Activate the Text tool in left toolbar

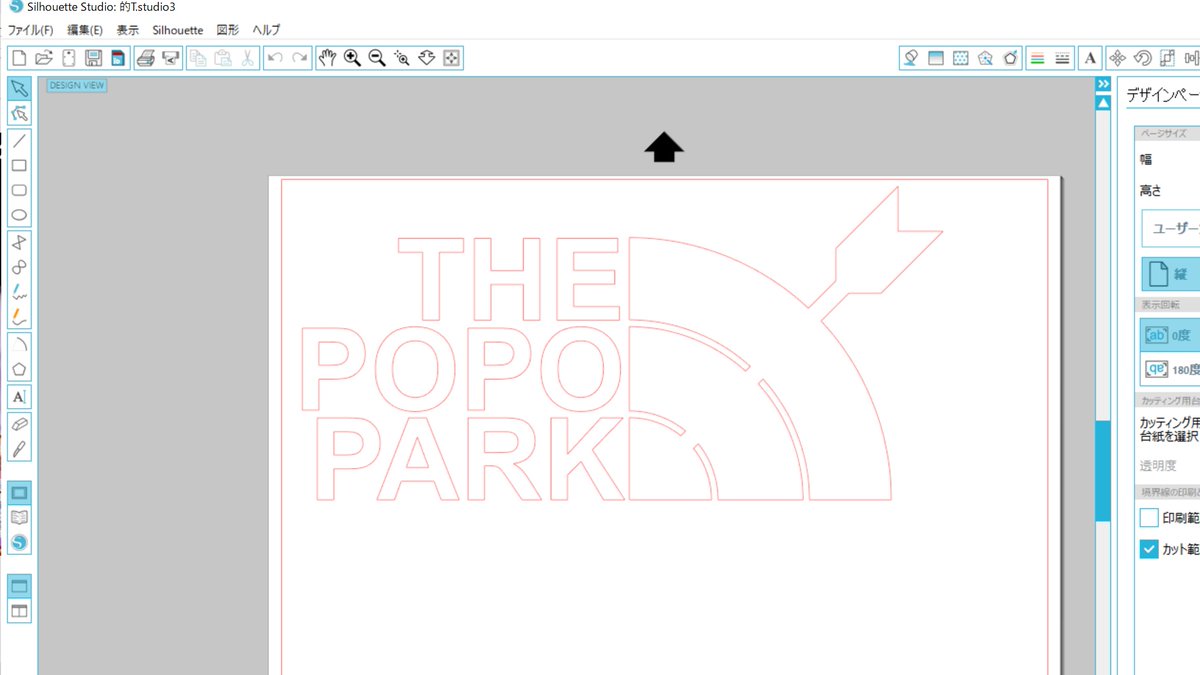[x=19, y=397]
